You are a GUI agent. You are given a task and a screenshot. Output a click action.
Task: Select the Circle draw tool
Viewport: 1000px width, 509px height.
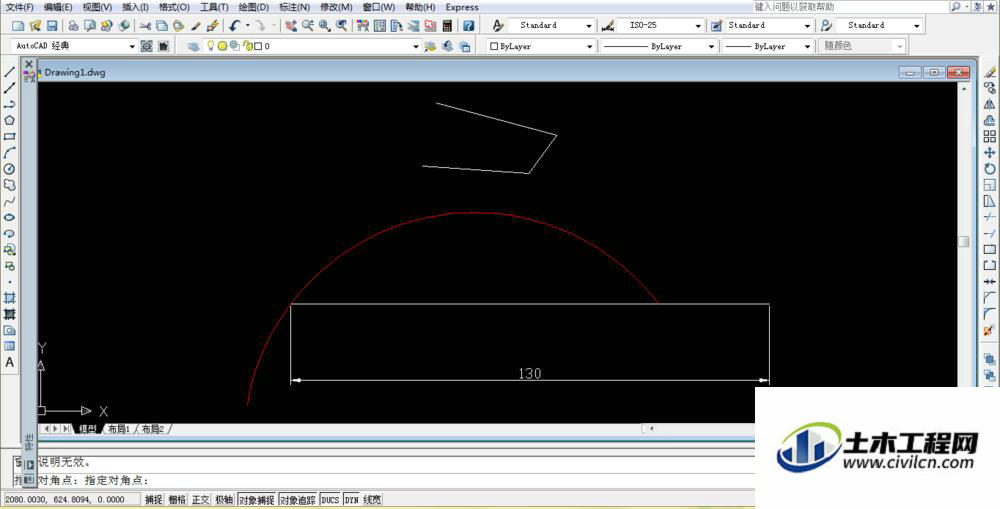[10, 169]
